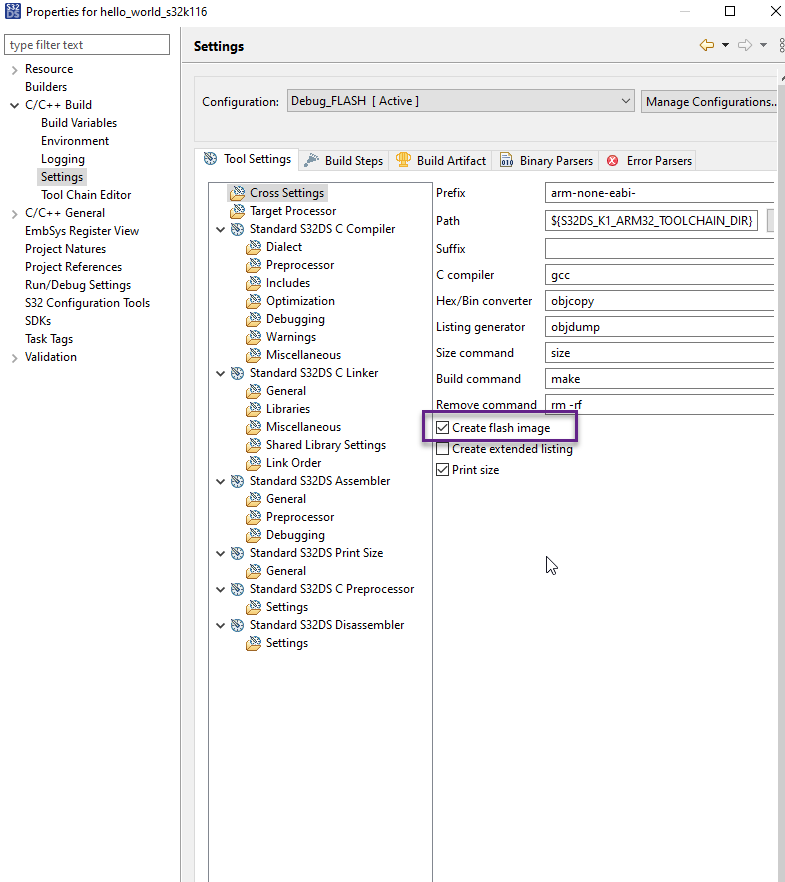Open Environment settings page
The width and height of the screenshot is (785, 882).
click(x=75, y=141)
